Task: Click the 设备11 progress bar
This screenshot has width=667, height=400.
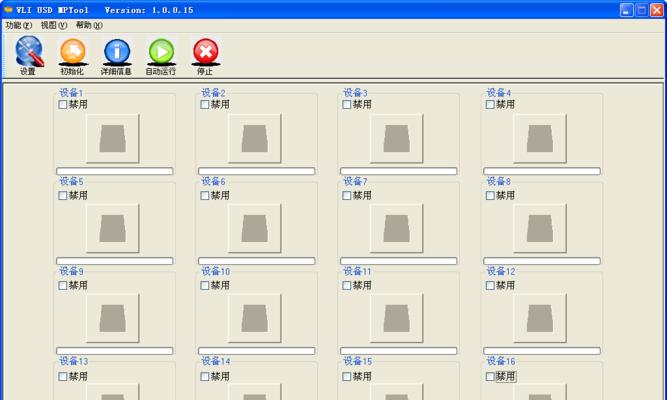Action: [399, 351]
